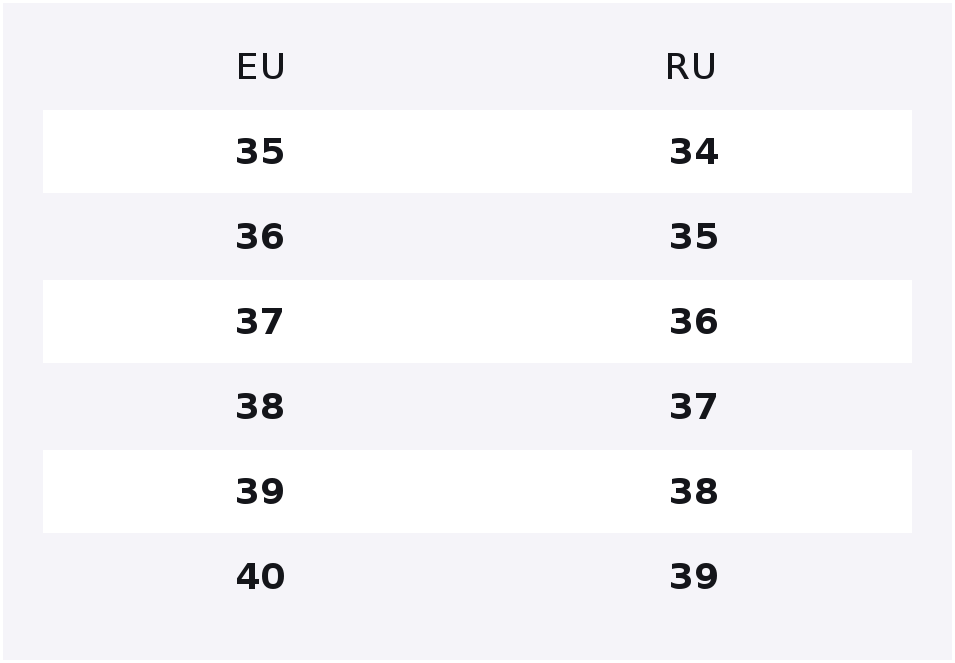This screenshot has height=663, width=955.
Task: Select EU size 38 cell
Action: tap(260, 407)
